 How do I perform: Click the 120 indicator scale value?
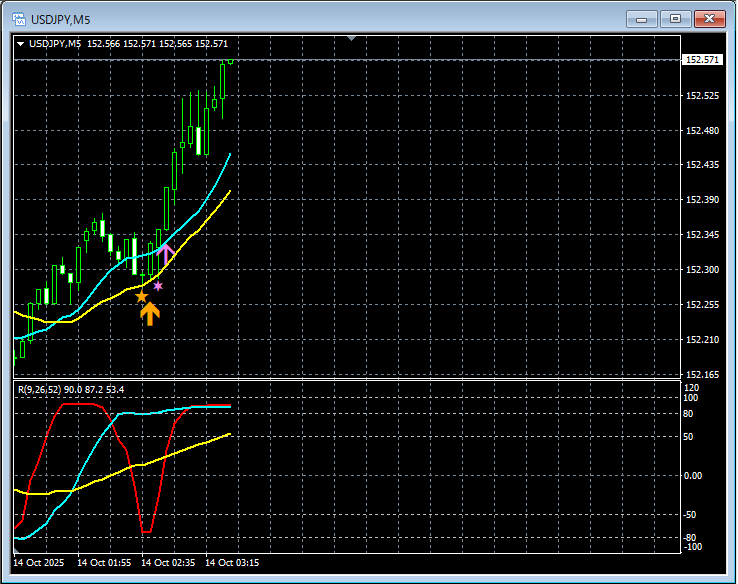coord(692,388)
